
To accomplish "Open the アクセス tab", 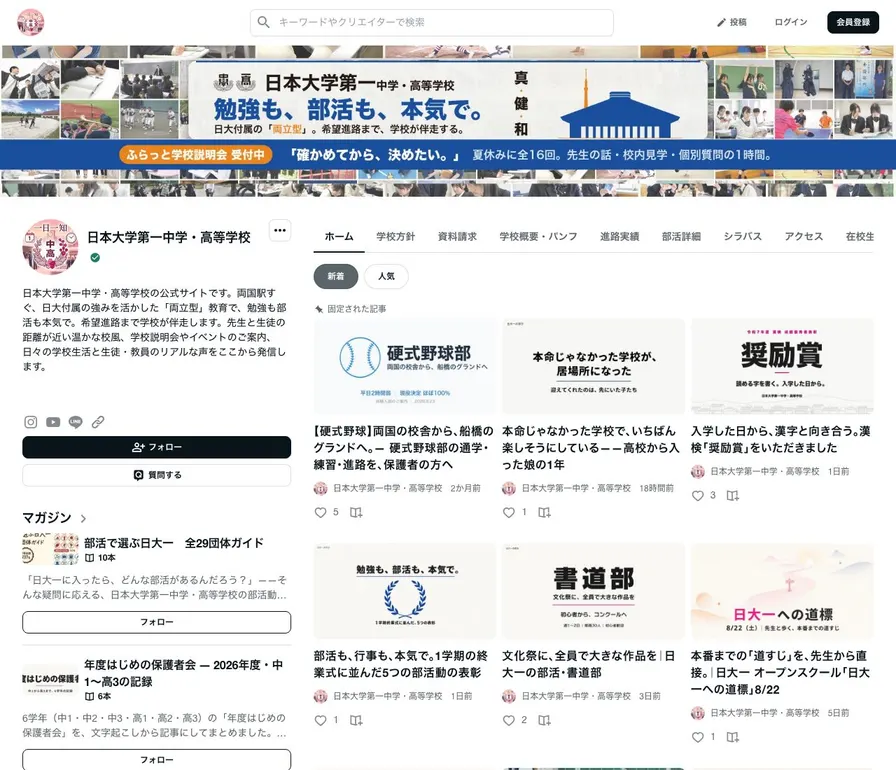I will click(x=804, y=236).
